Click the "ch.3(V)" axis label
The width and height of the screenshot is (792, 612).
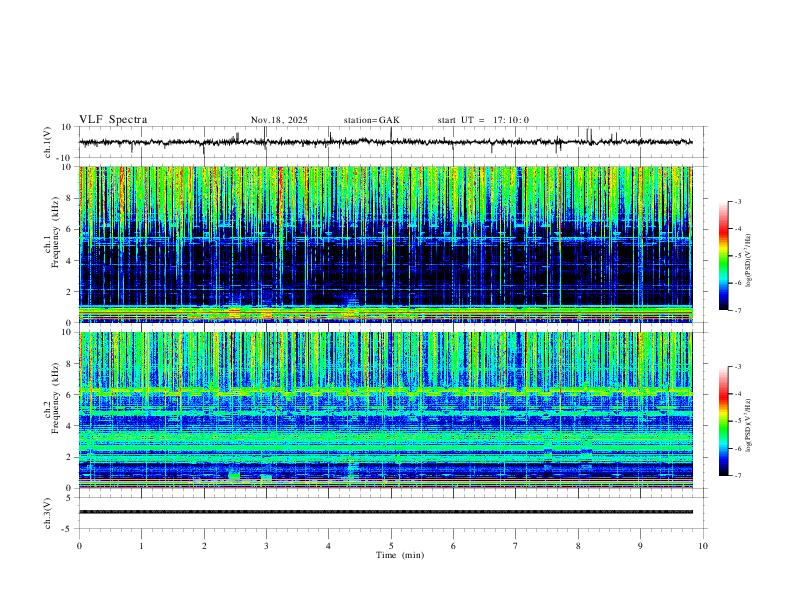coord(48,513)
